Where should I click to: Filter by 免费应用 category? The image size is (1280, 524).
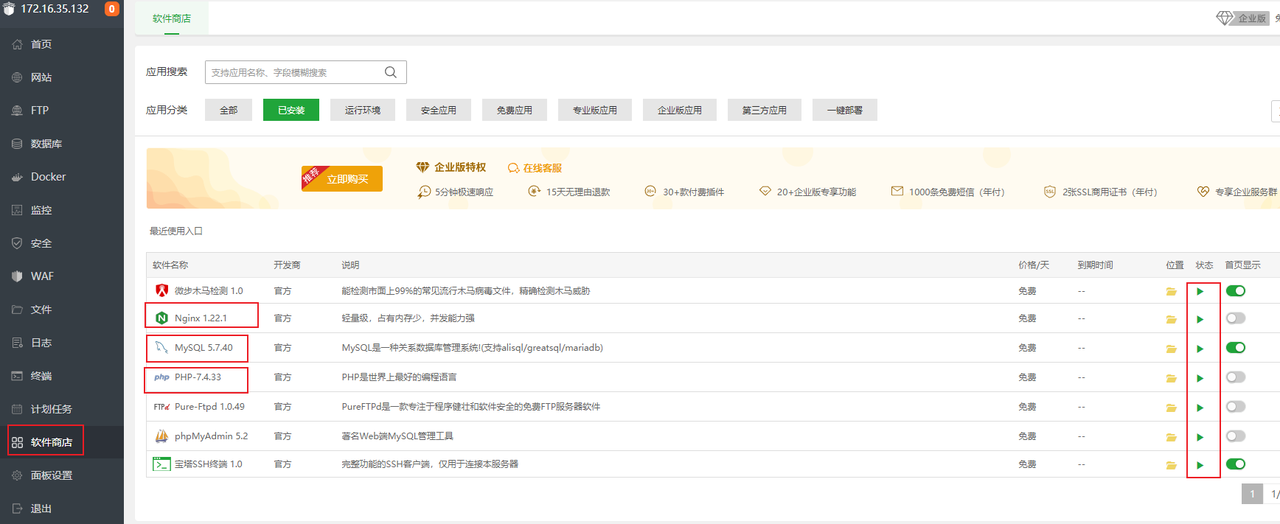tap(514, 110)
